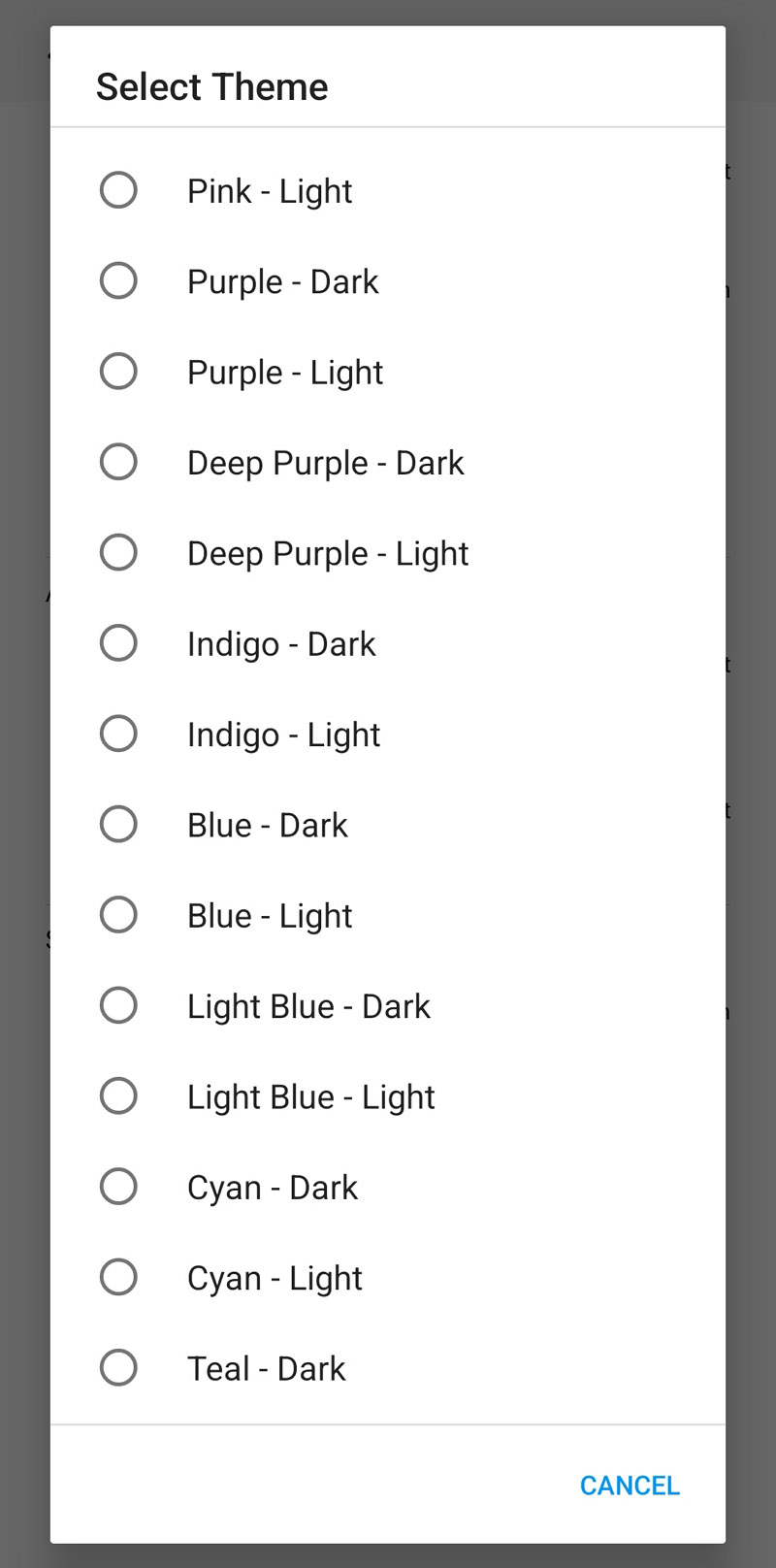
Task: Pick the Deep Purple - Dark theme
Action: (x=118, y=462)
